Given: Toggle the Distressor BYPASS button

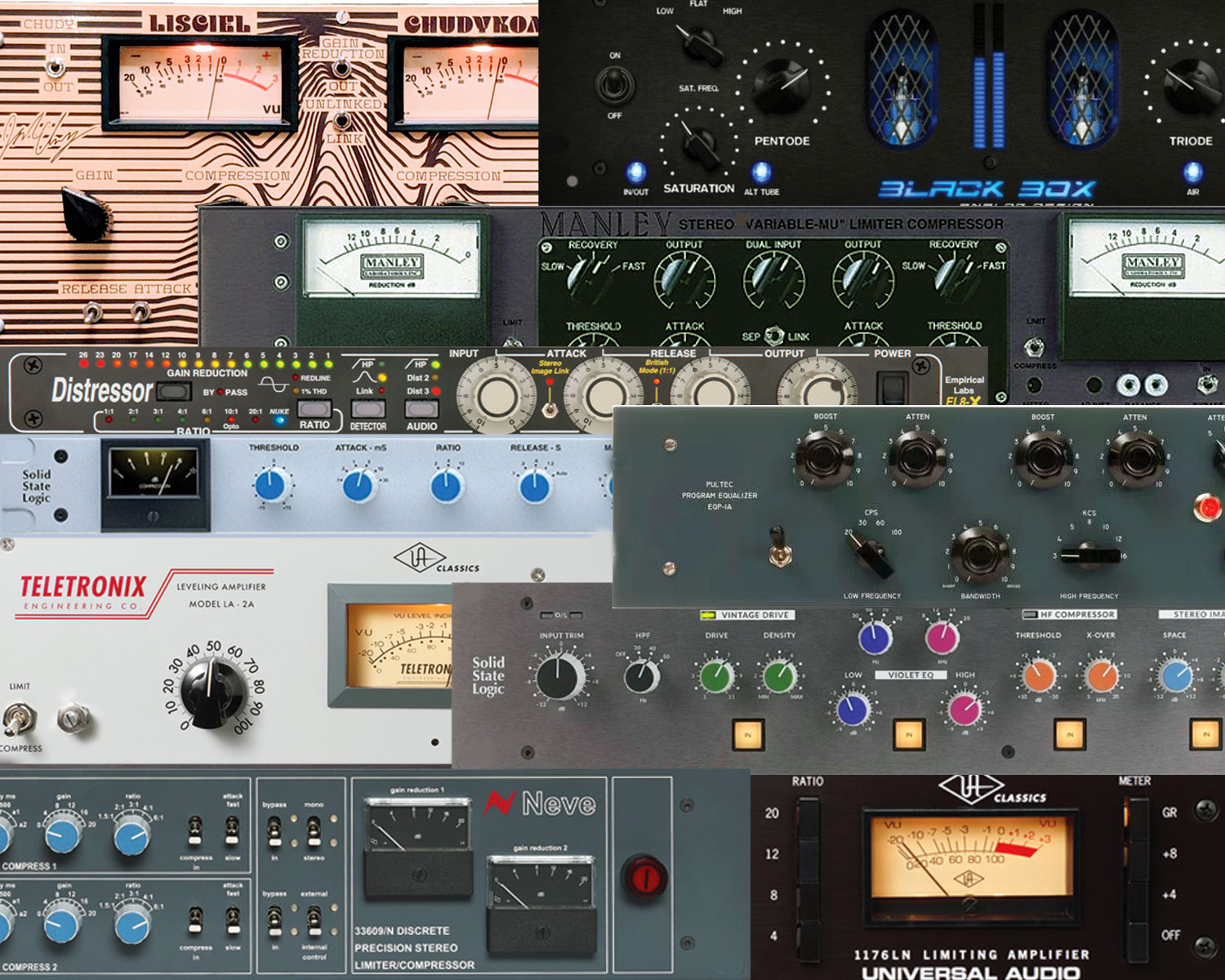Looking at the screenshot, I should 174,391.
